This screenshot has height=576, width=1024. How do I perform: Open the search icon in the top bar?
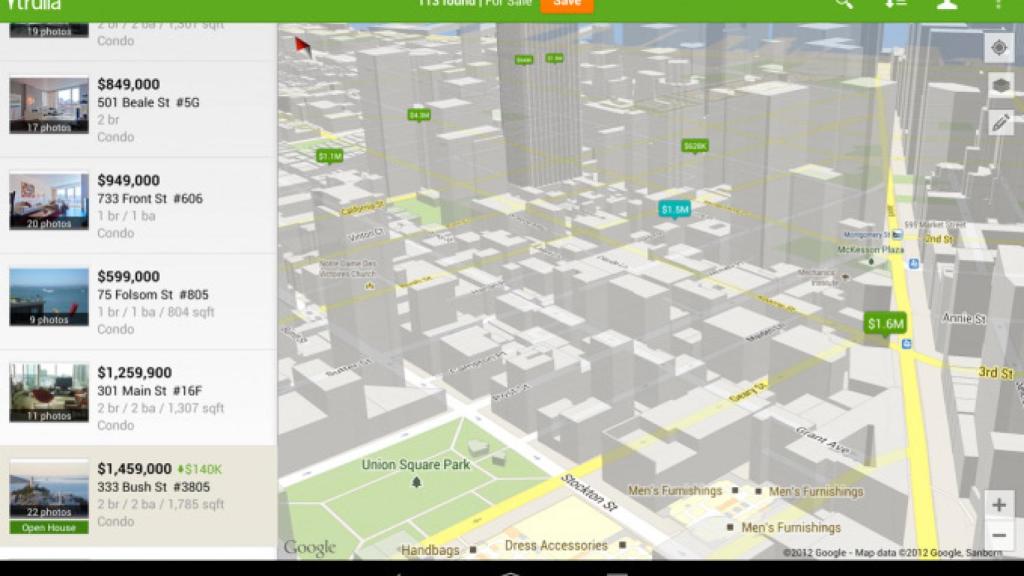[x=843, y=5]
